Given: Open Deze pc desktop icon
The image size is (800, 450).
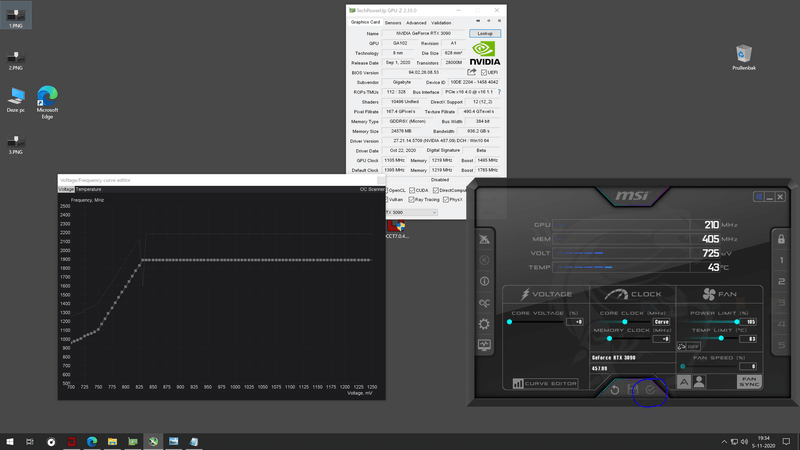Looking at the screenshot, I should pyautogui.click(x=15, y=100).
